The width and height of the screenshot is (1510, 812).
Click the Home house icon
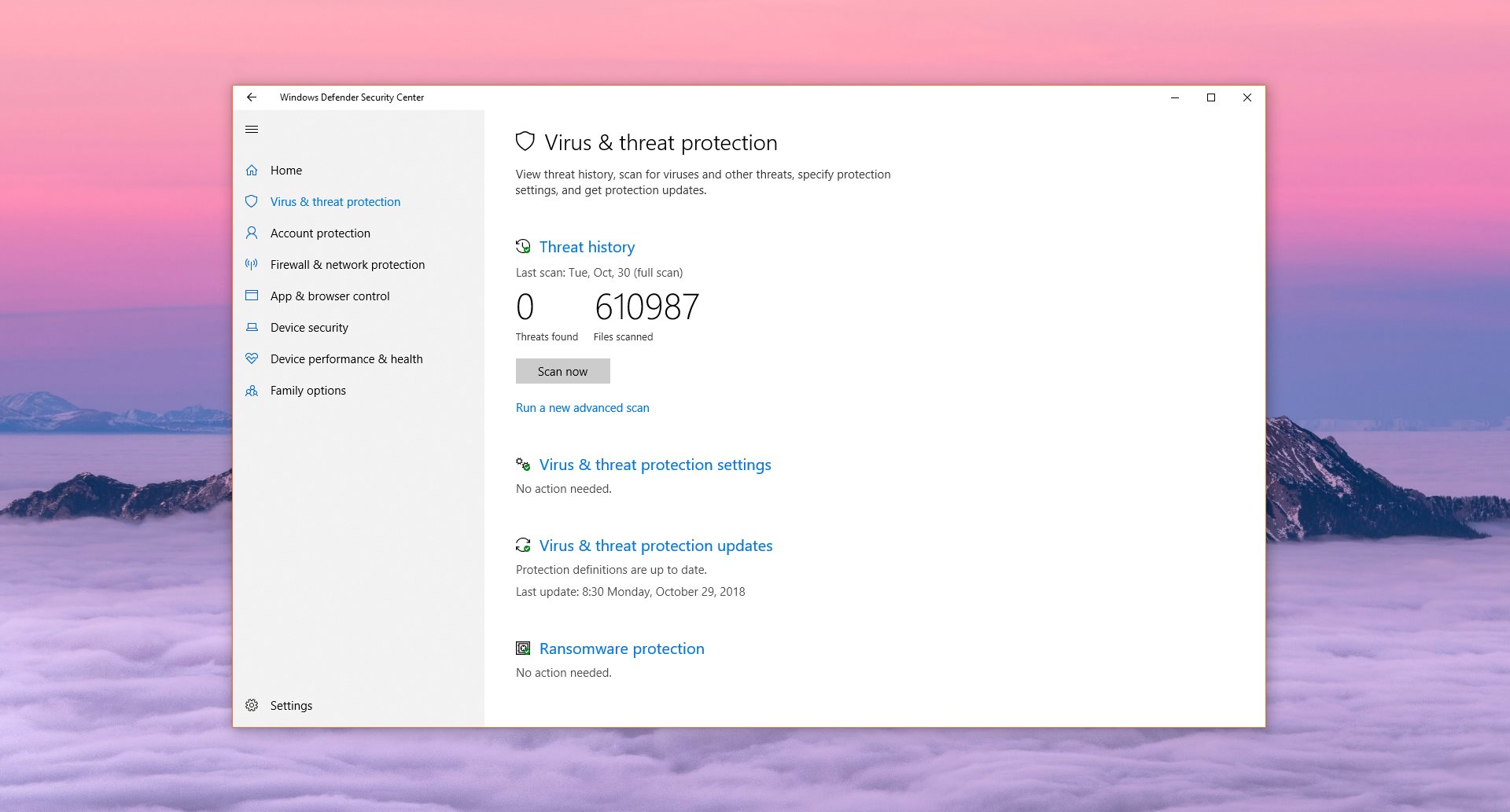252,171
